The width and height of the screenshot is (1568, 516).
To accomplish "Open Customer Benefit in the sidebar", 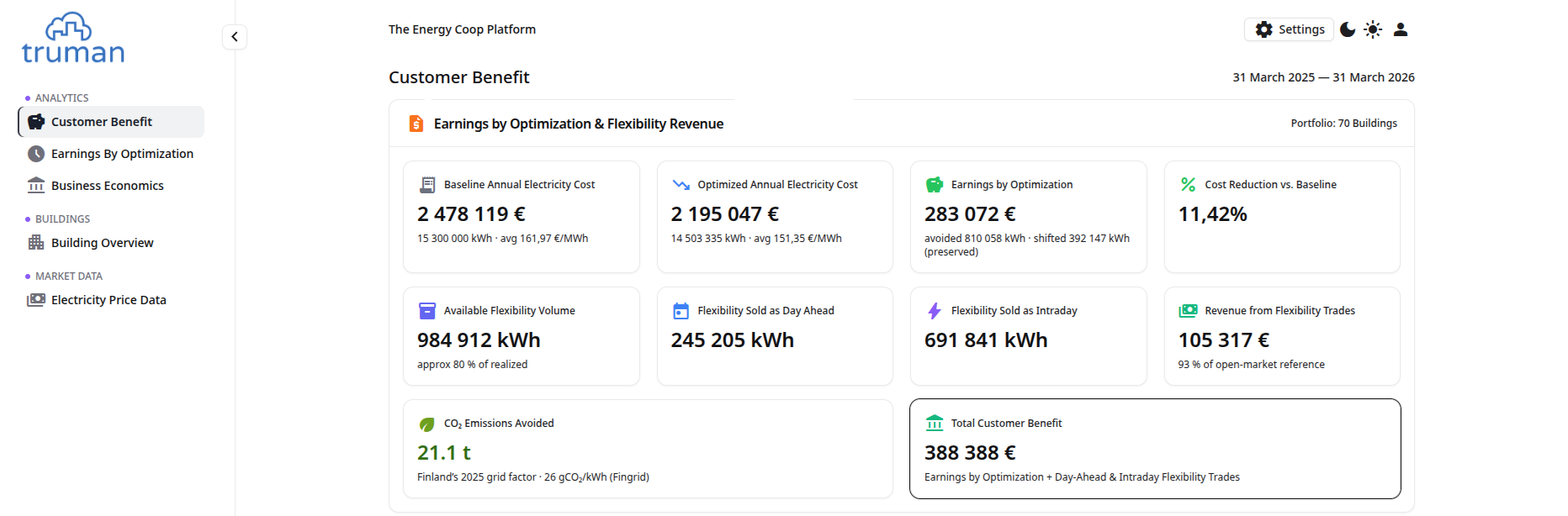I will 111,122.
